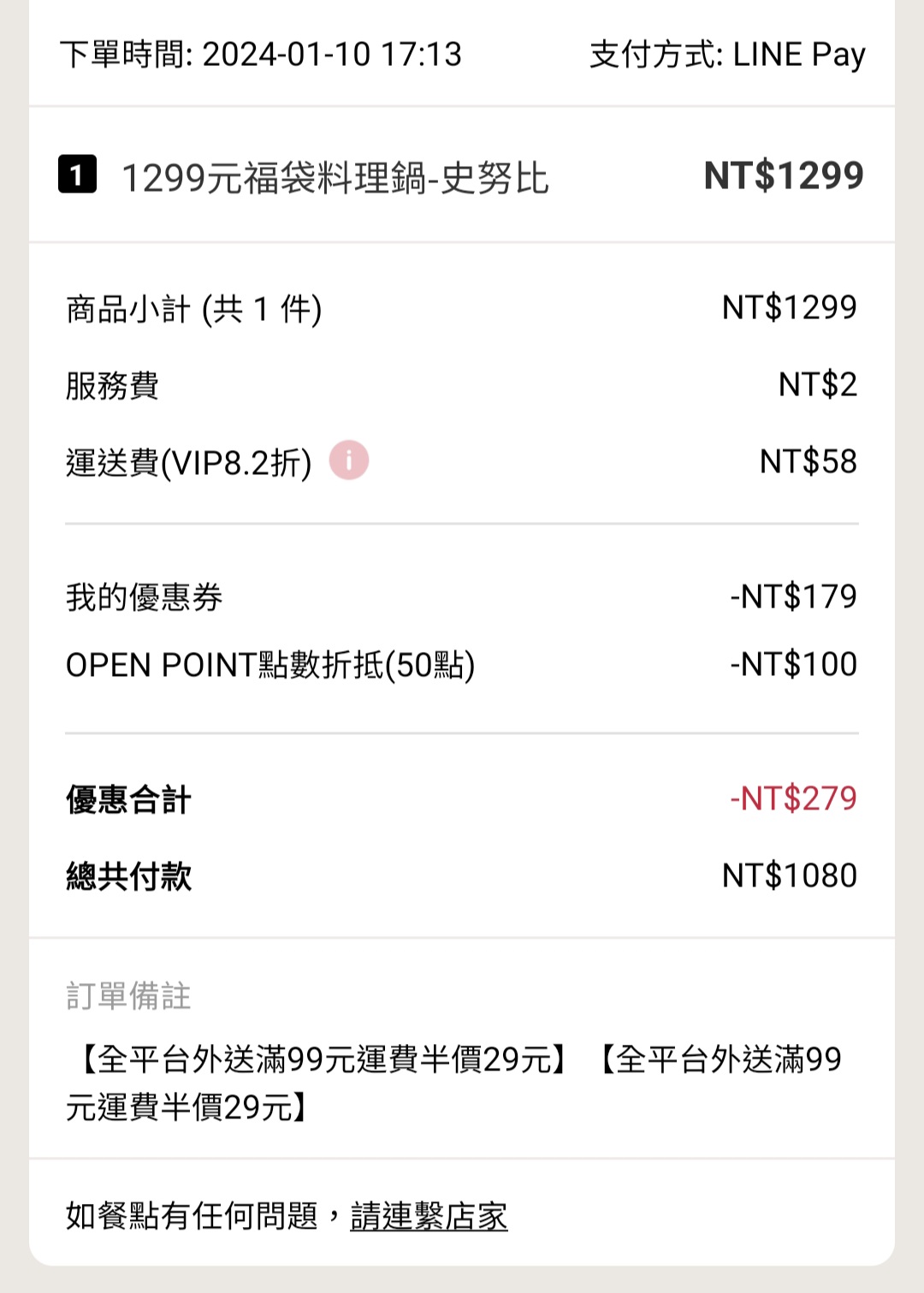
Task: Click the -NT$179 coupon discount
Action: click(793, 596)
